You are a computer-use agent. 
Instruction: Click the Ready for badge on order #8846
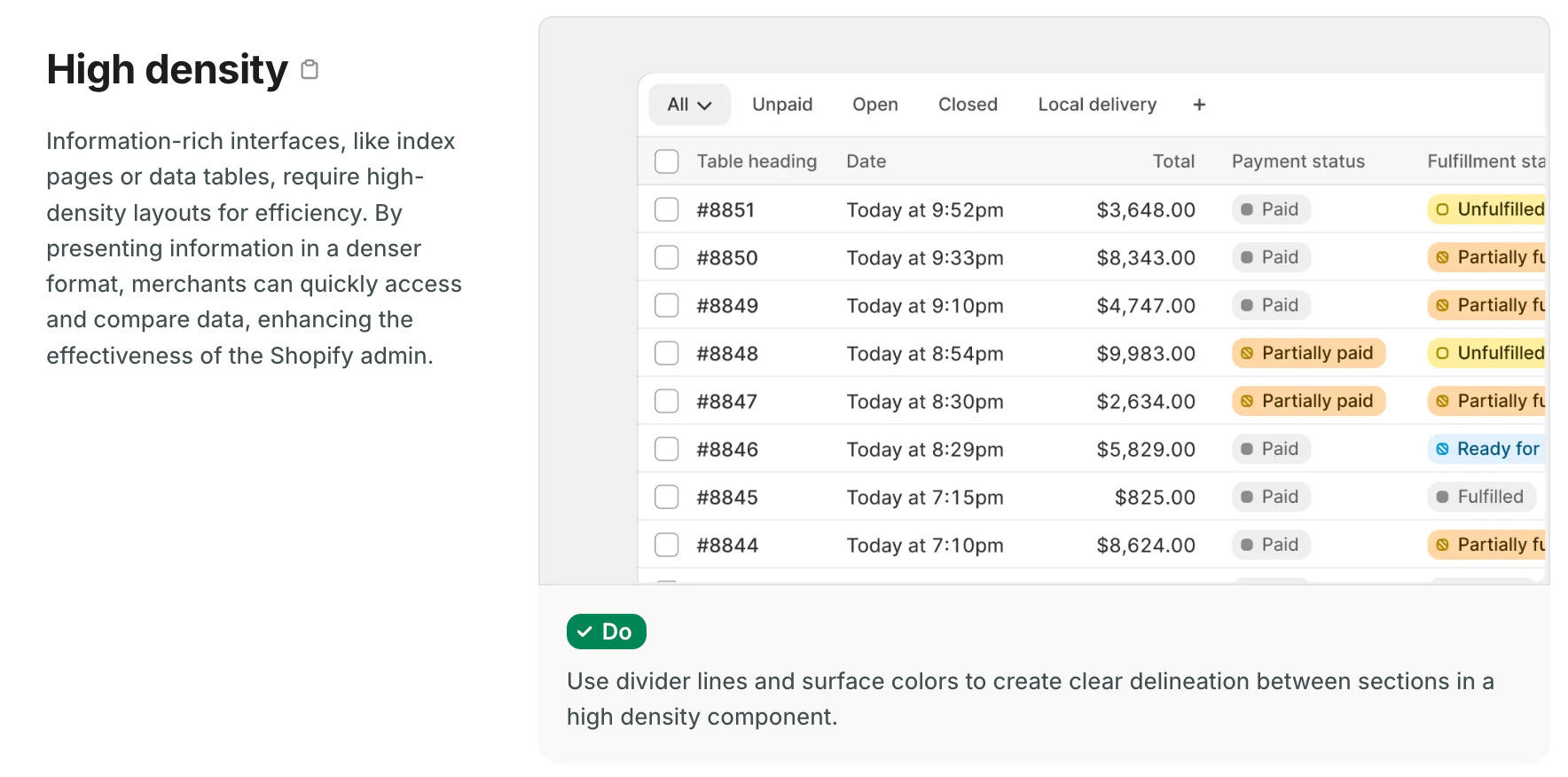coord(1486,449)
